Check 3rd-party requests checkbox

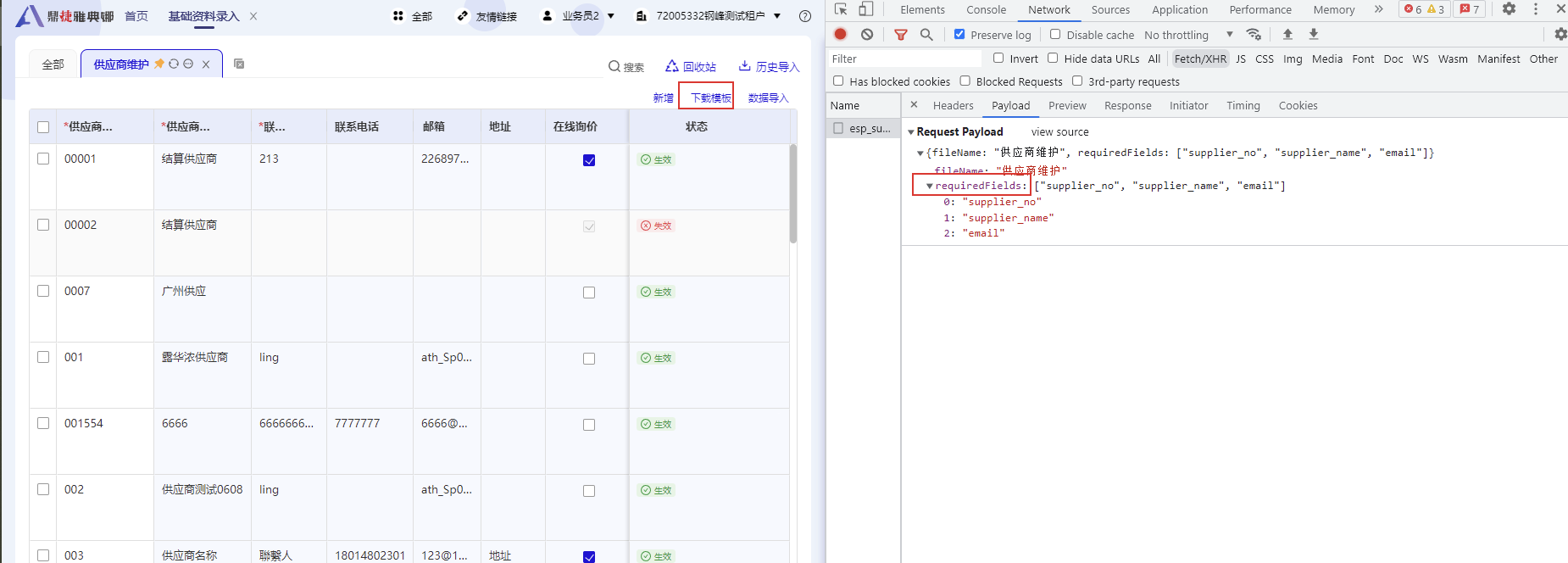[1077, 81]
